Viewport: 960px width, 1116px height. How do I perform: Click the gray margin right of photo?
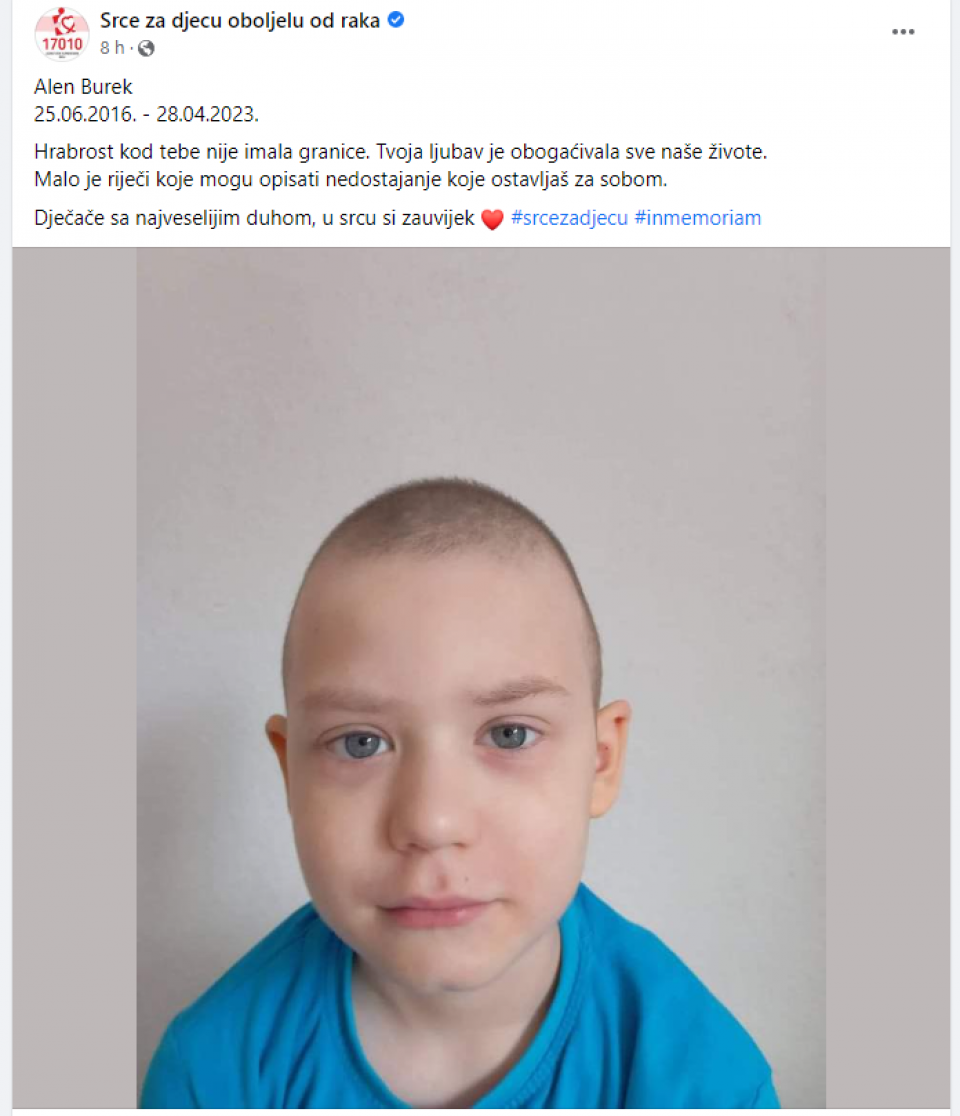tap(887, 678)
